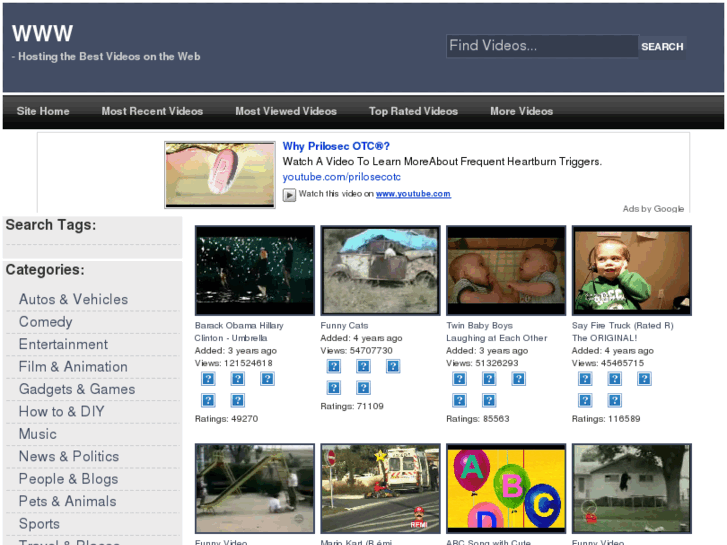Select More Videos in navigation bar
Image resolution: width=727 pixels, height=545 pixels.
[522, 111]
